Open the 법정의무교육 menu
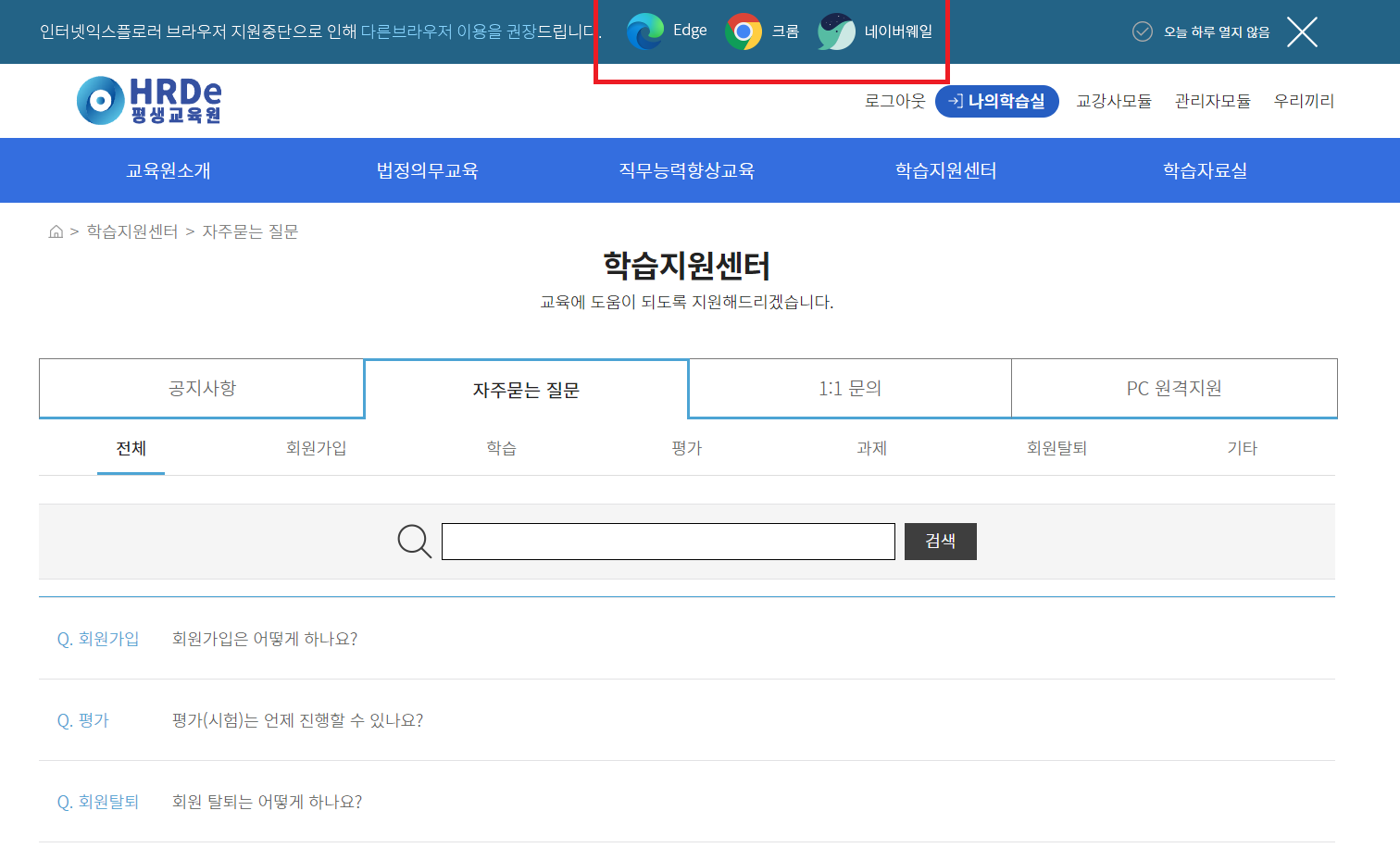1400x848 pixels. (427, 170)
